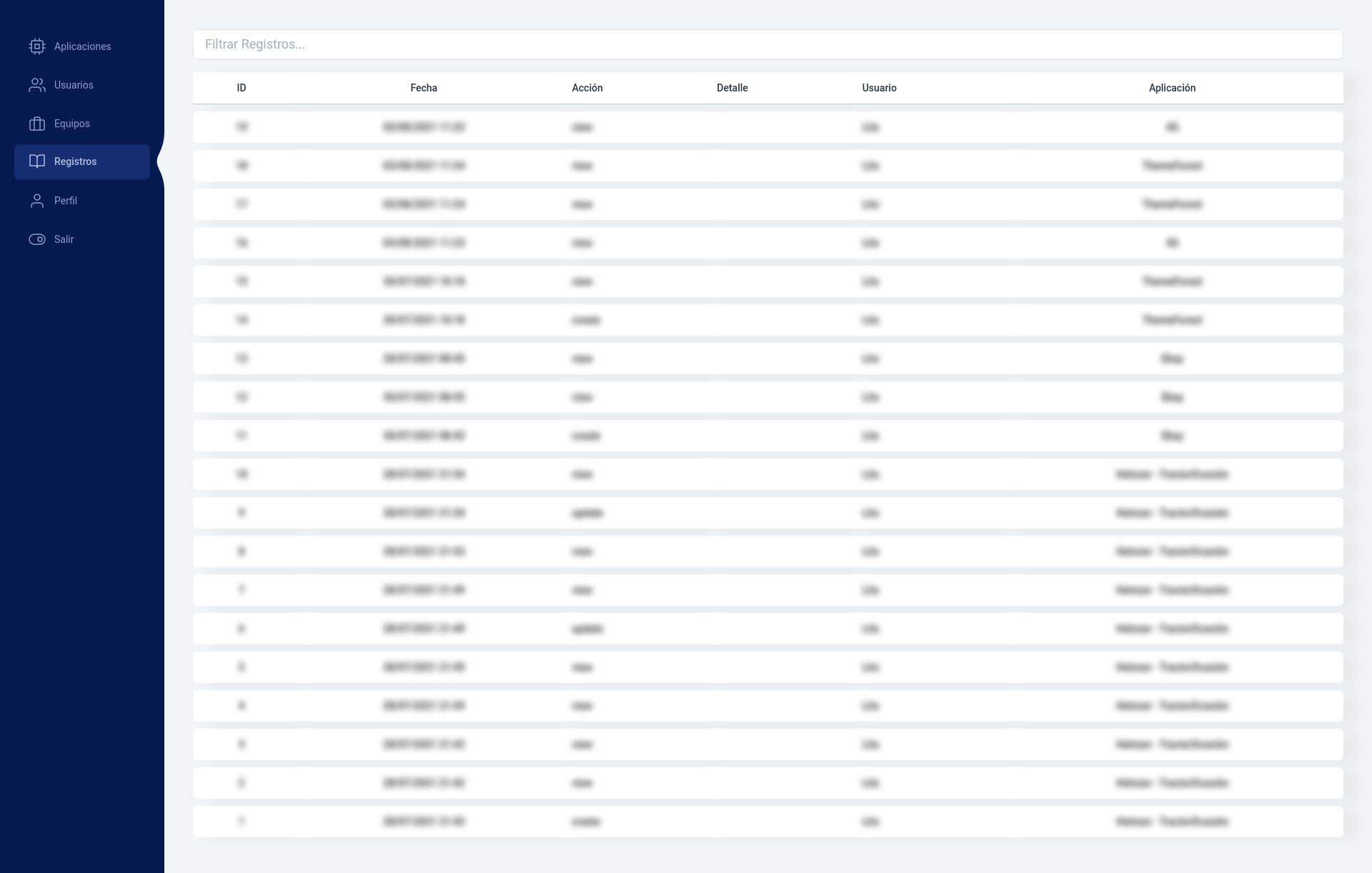This screenshot has height=873, width=1372.
Task: Click the Fecha column header
Action: pyautogui.click(x=424, y=88)
